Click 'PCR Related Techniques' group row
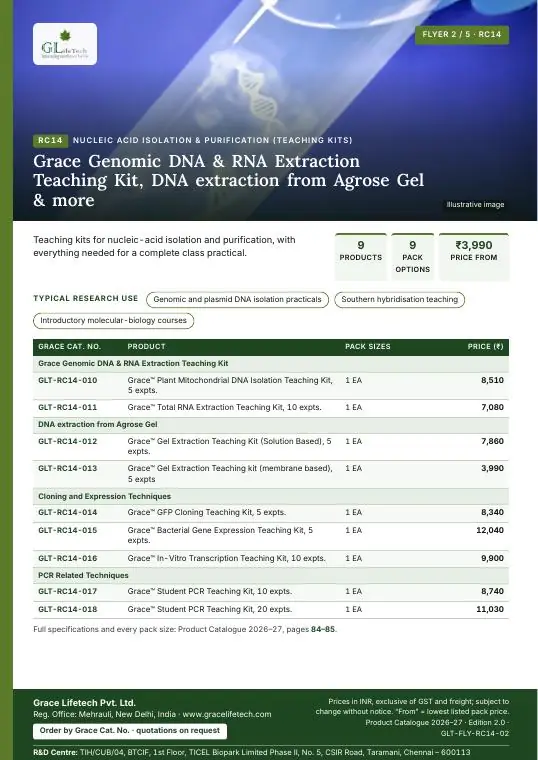Screen dimensions: 538x760 click(271, 576)
